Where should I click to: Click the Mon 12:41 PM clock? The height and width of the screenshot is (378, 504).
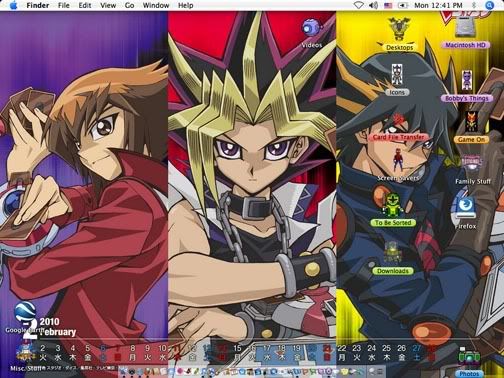[x=438, y=5]
